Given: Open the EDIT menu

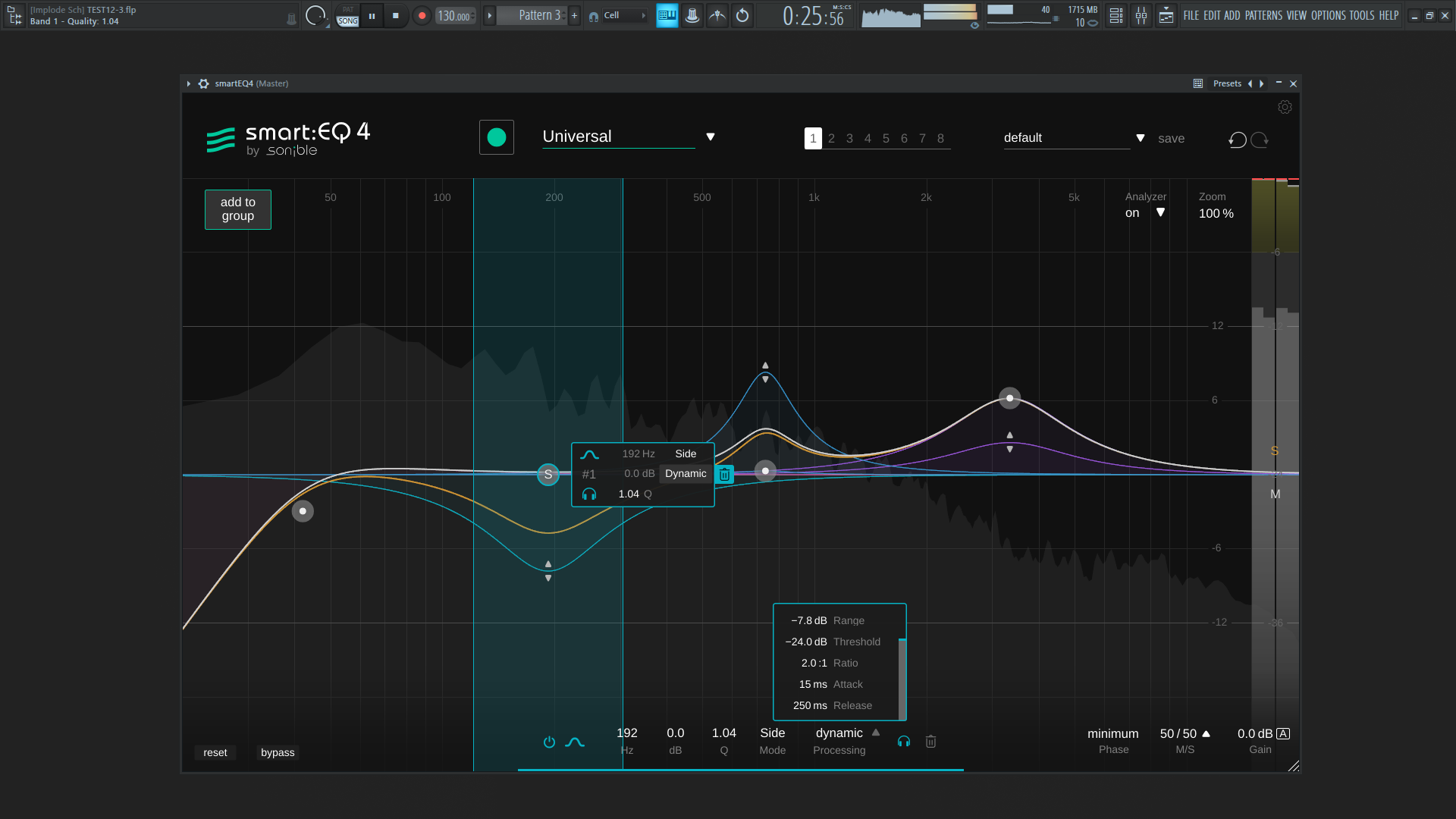Looking at the screenshot, I should (x=1212, y=15).
